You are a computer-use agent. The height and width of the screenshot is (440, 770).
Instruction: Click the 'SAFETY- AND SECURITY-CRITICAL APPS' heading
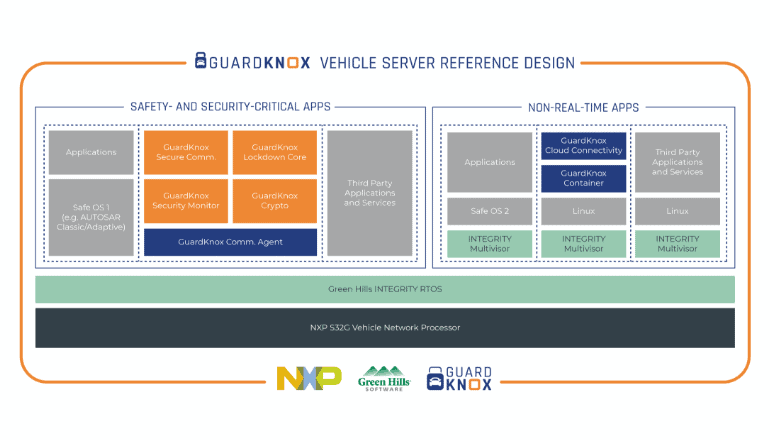click(230, 107)
